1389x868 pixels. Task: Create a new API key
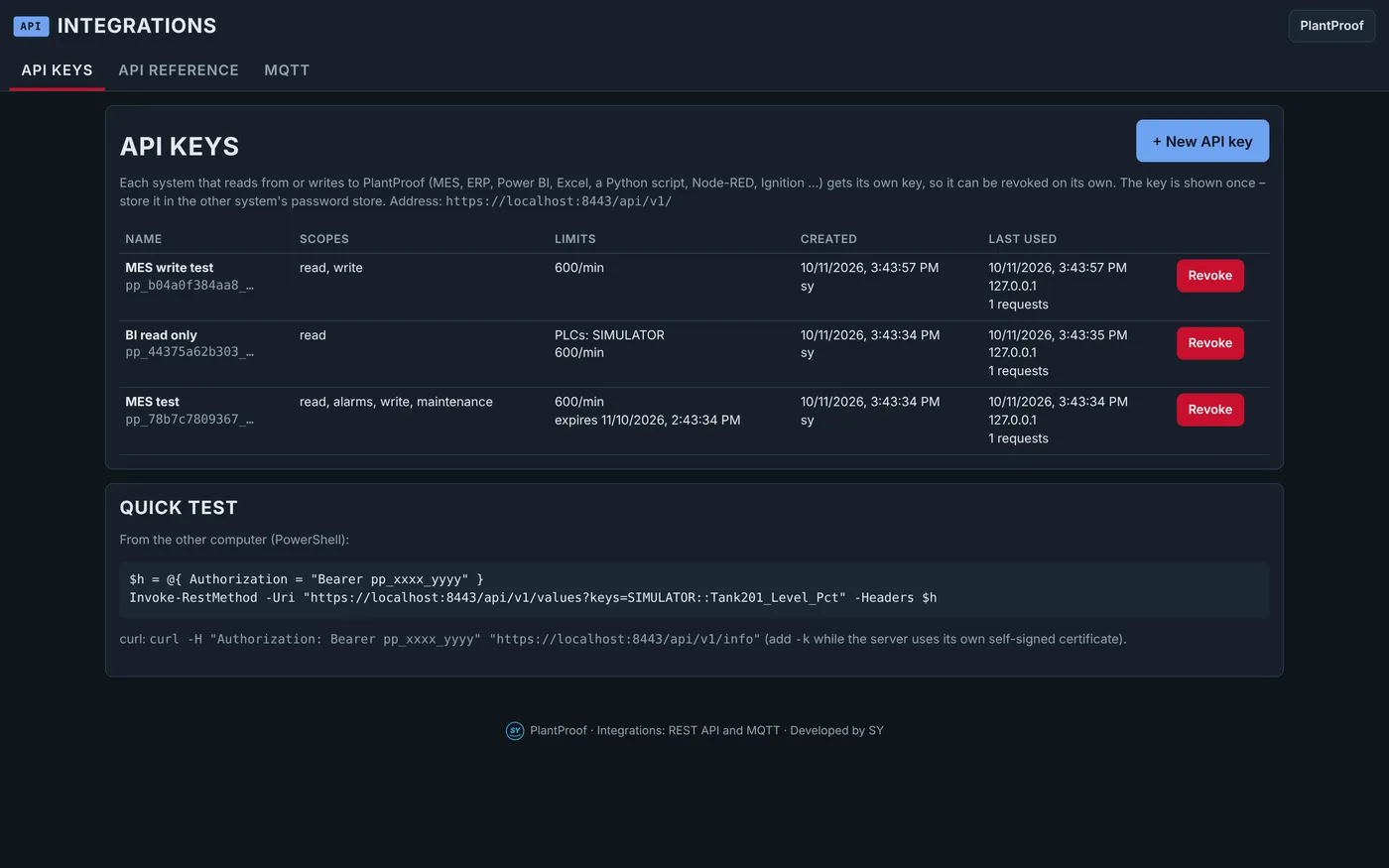tap(1202, 141)
